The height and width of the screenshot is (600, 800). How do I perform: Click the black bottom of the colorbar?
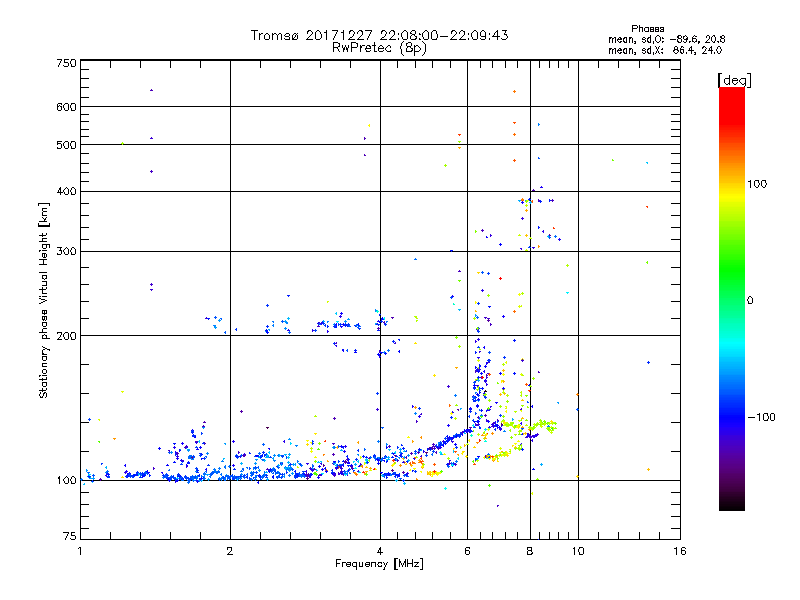(732, 503)
